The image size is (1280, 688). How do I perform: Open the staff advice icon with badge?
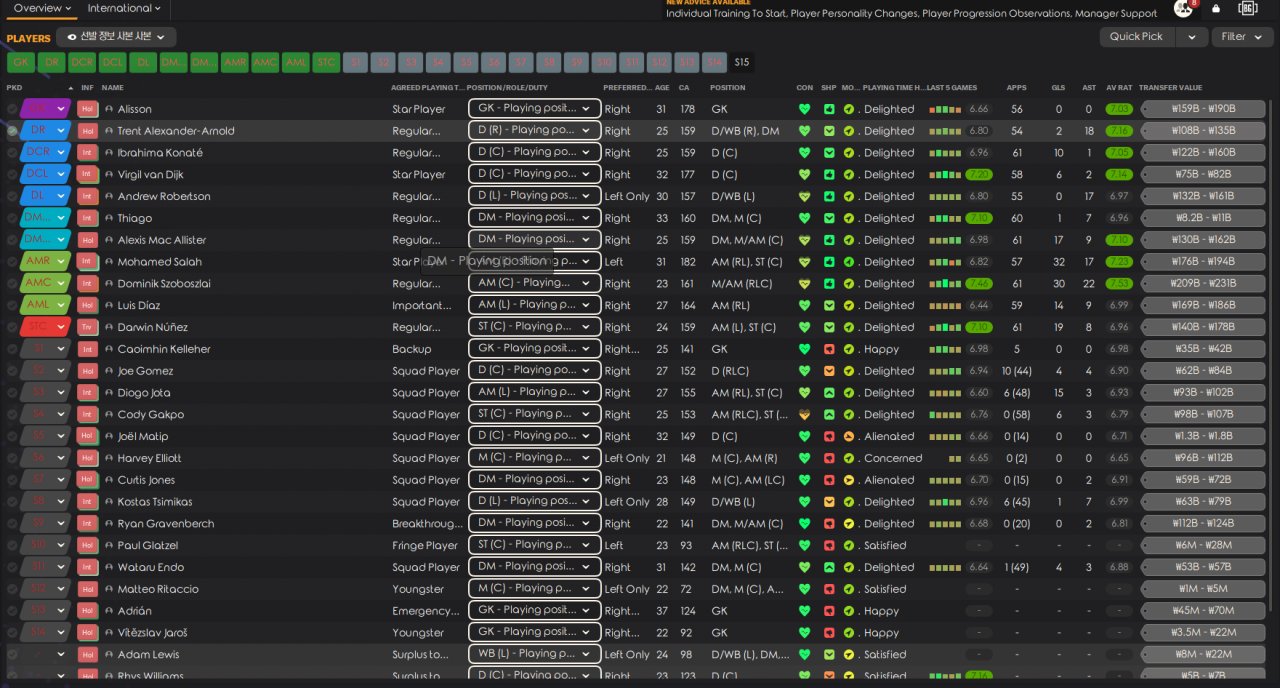pyautogui.click(x=1184, y=8)
